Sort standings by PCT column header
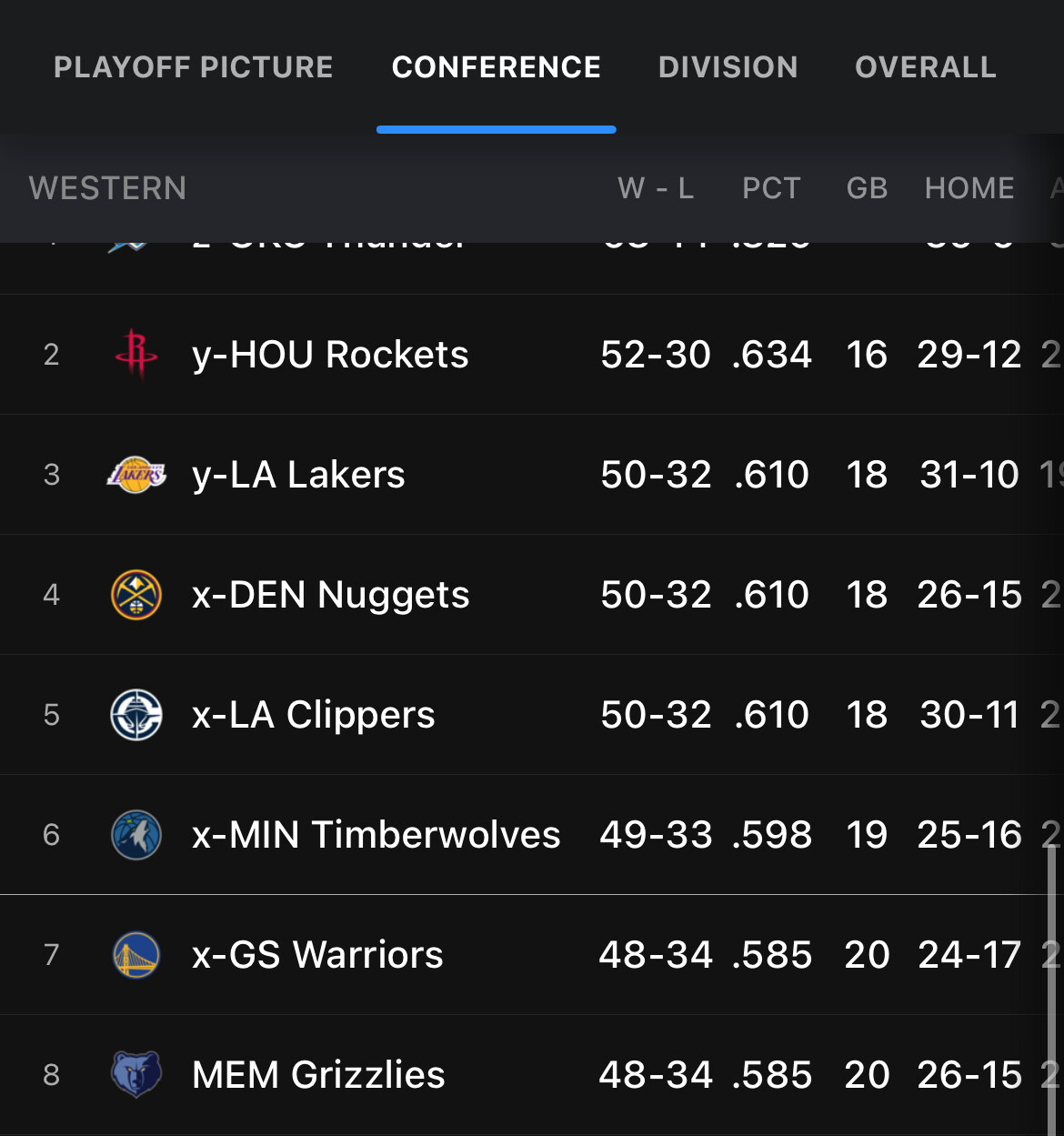1064x1136 pixels. (x=771, y=188)
